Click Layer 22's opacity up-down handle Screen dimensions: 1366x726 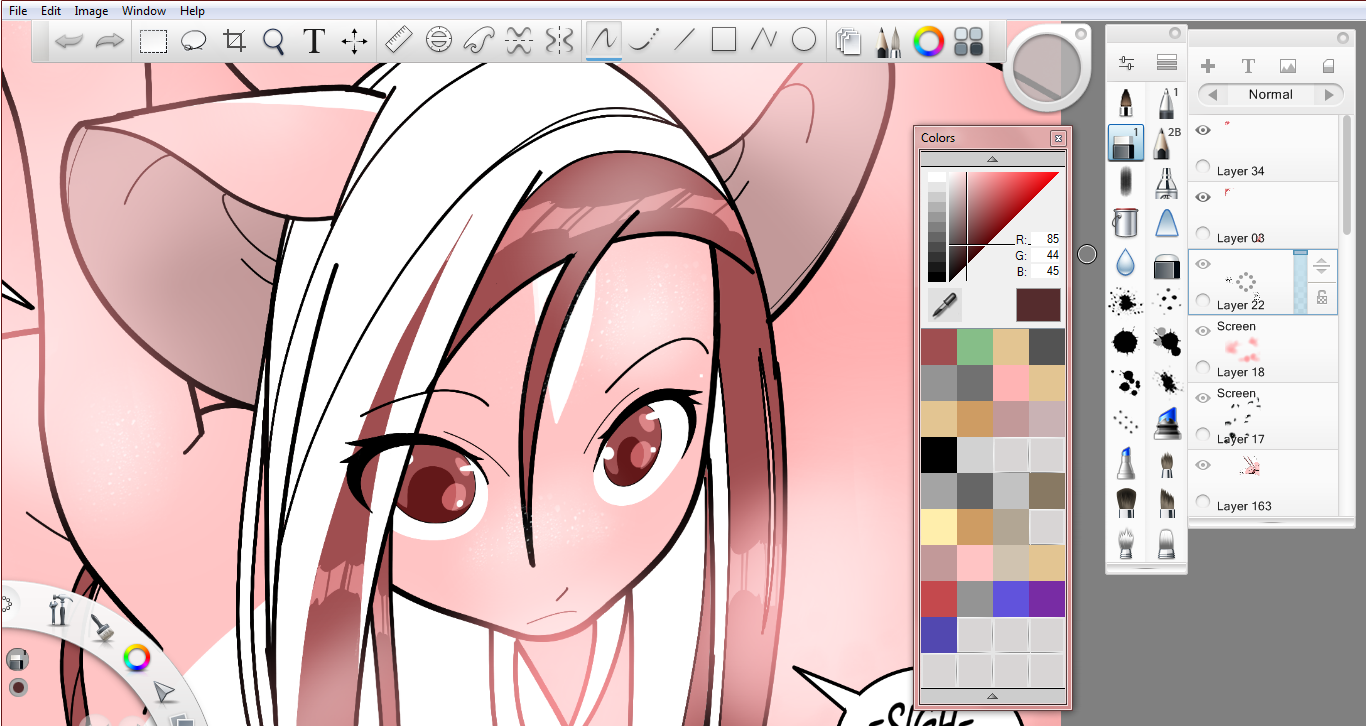[1322, 266]
